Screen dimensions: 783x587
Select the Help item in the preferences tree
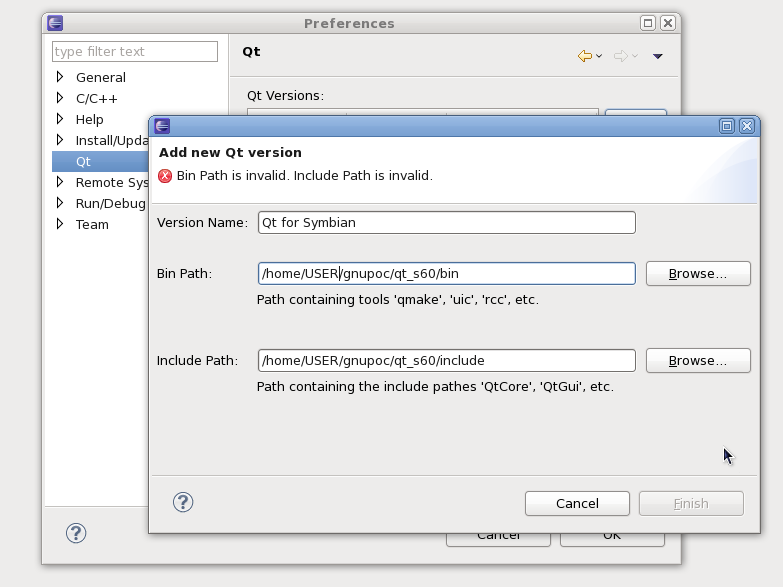89,119
